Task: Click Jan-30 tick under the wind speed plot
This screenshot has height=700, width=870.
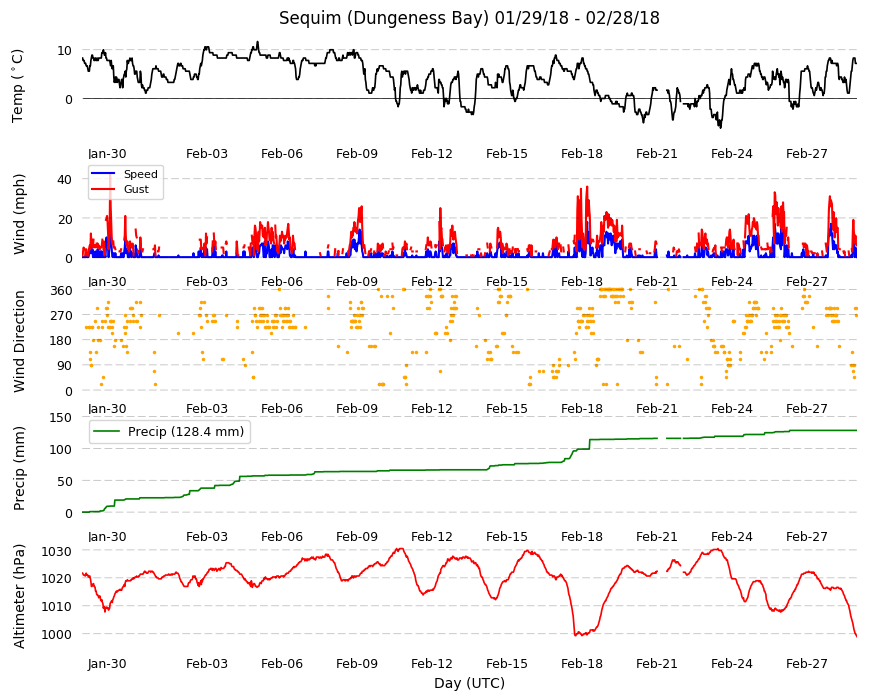Action: [107, 281]
